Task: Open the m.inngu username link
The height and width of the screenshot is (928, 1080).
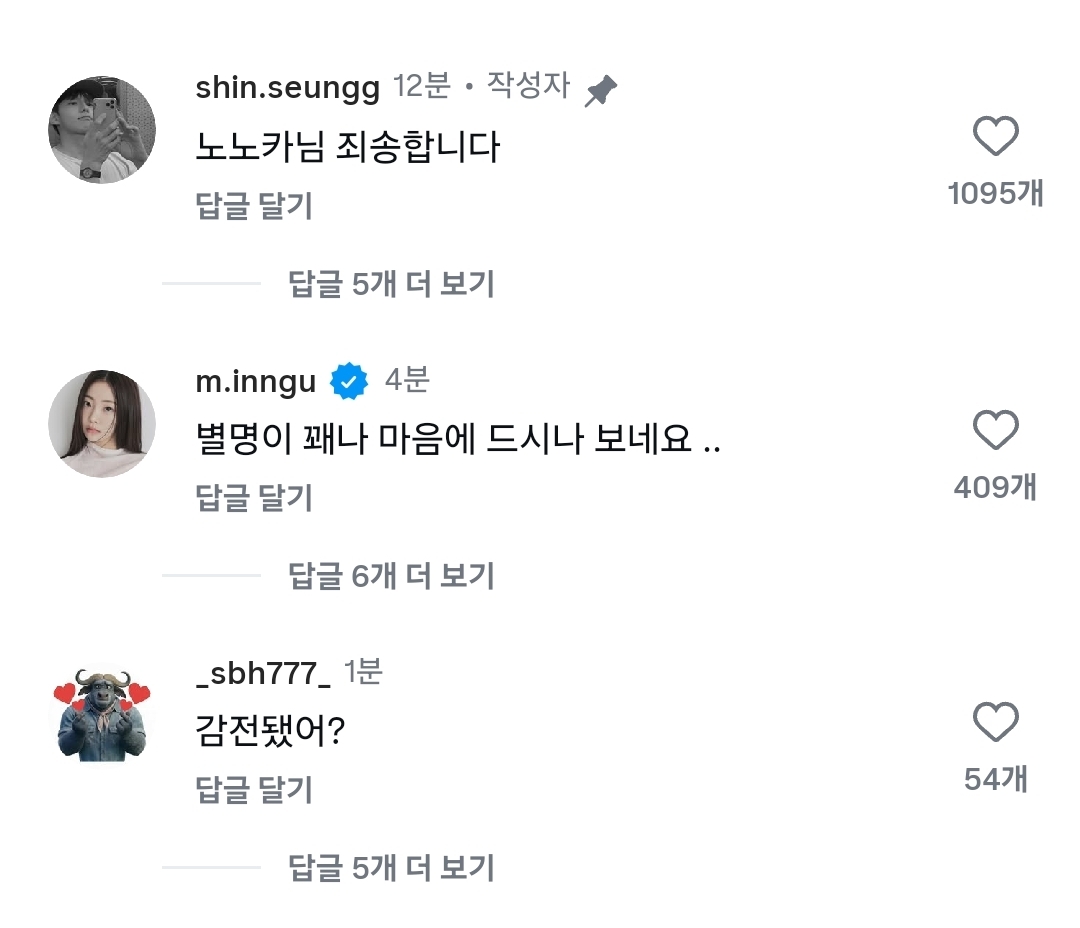Action: [256, 381]
